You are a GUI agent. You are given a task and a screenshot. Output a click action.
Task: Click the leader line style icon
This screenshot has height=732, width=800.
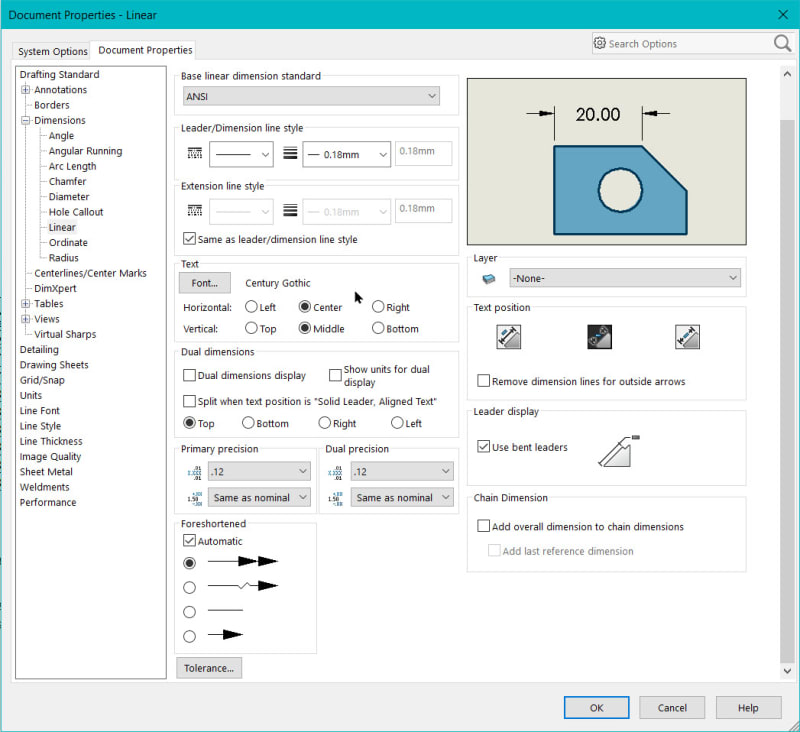195,153
